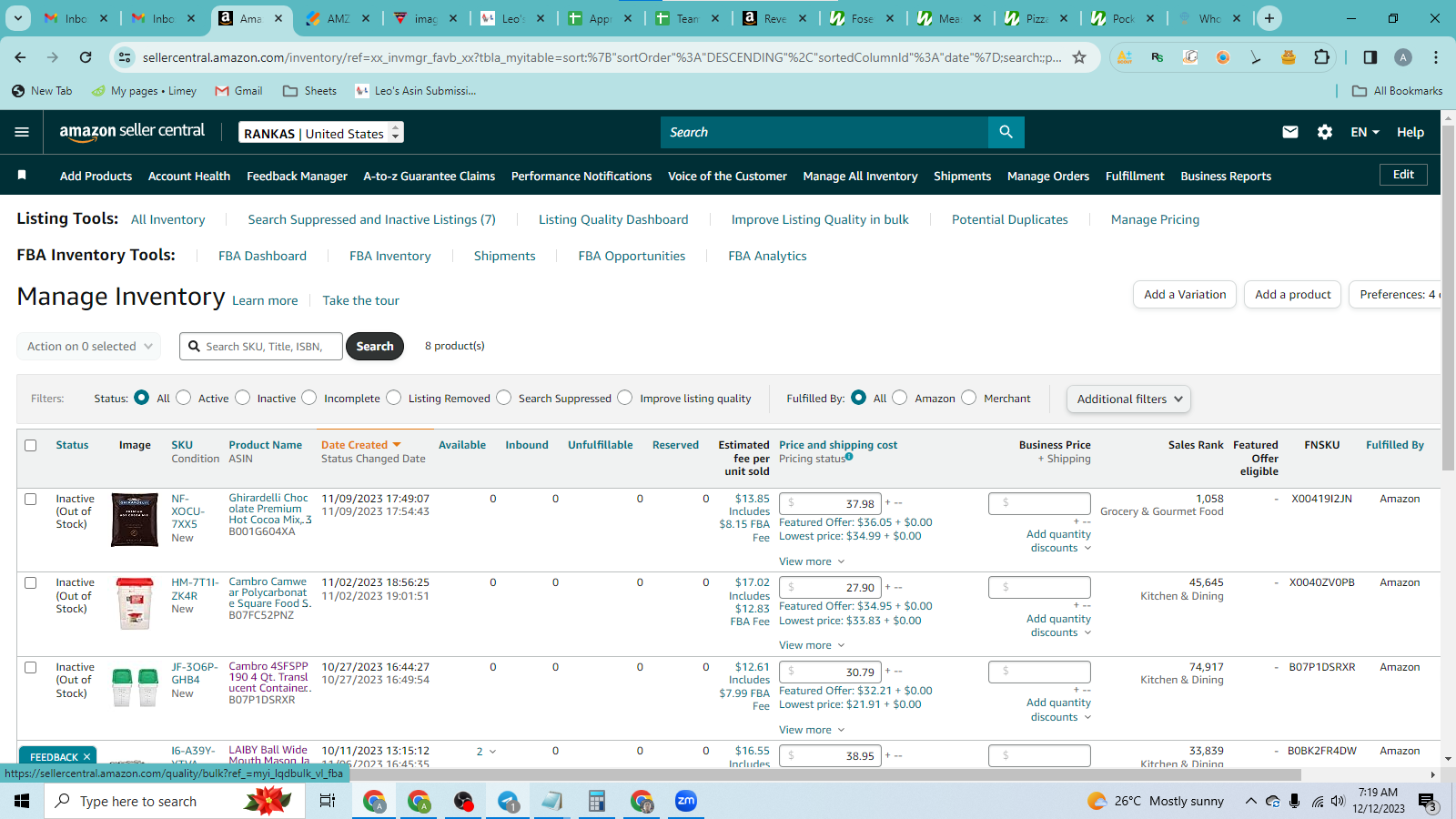Image resolution: width=1456 pixels, height=819 pixels.
Task: Open Chrome profile avatar icon
Action: 1403,57
